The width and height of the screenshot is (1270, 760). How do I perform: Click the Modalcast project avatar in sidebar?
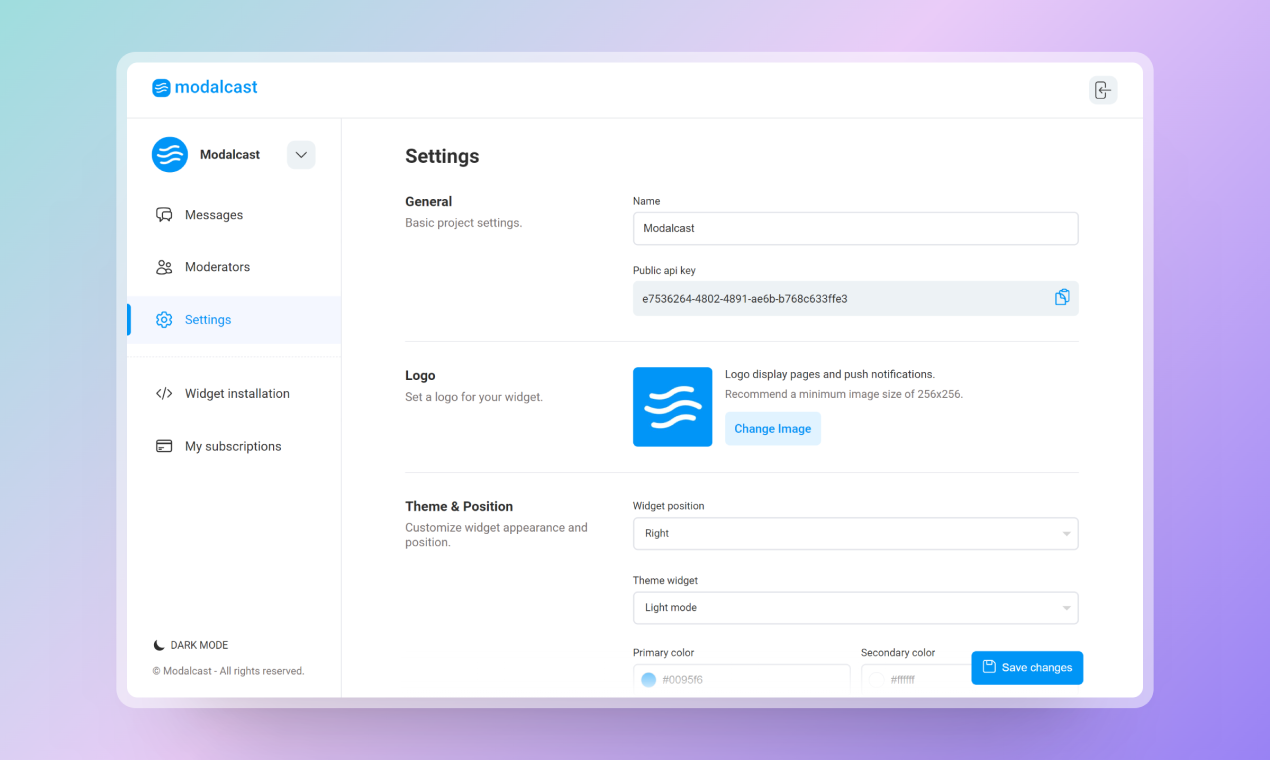(170, 155)
